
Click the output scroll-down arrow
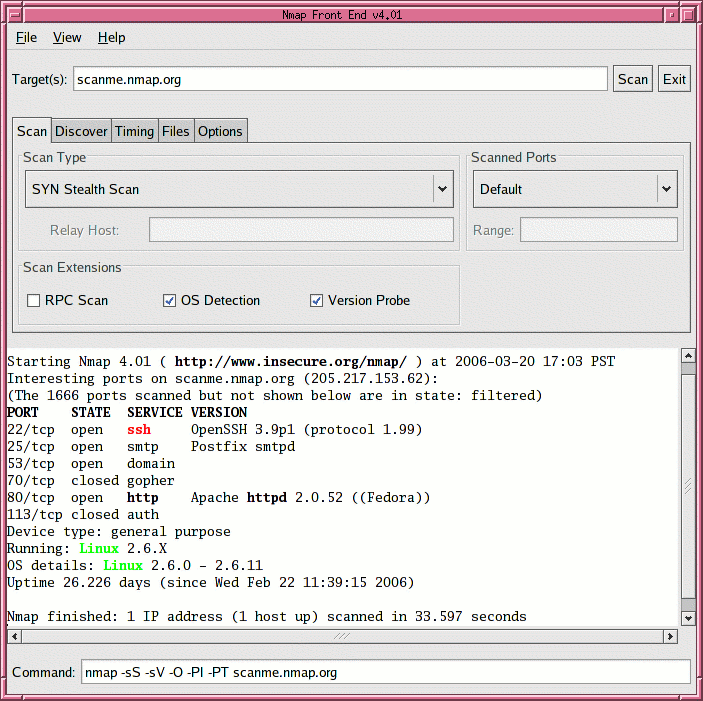coord(688,618)
